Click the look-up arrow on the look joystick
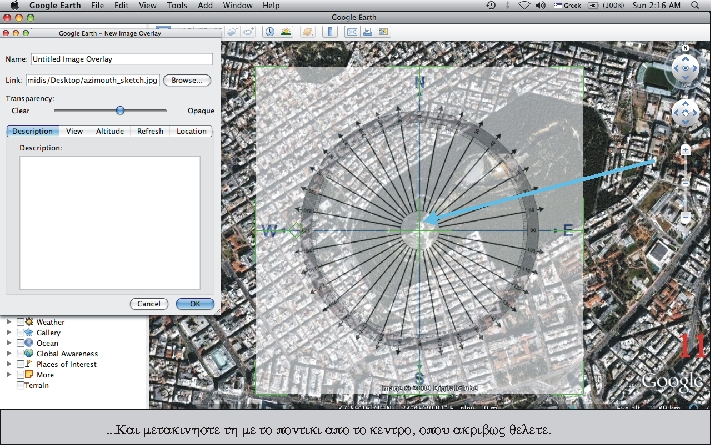 pyautogui.click(x=685, y=59)
